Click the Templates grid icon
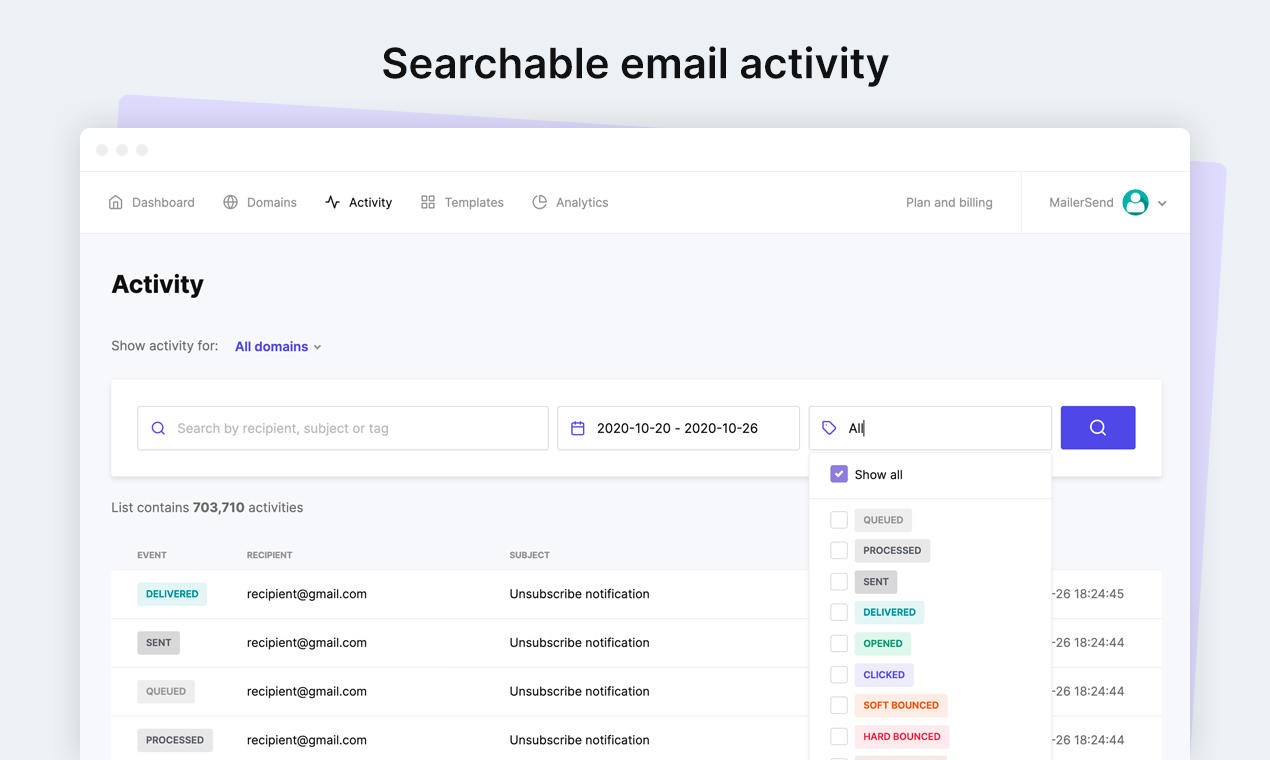The width and height of the screenshot is (1270, 760). [428, 202]
